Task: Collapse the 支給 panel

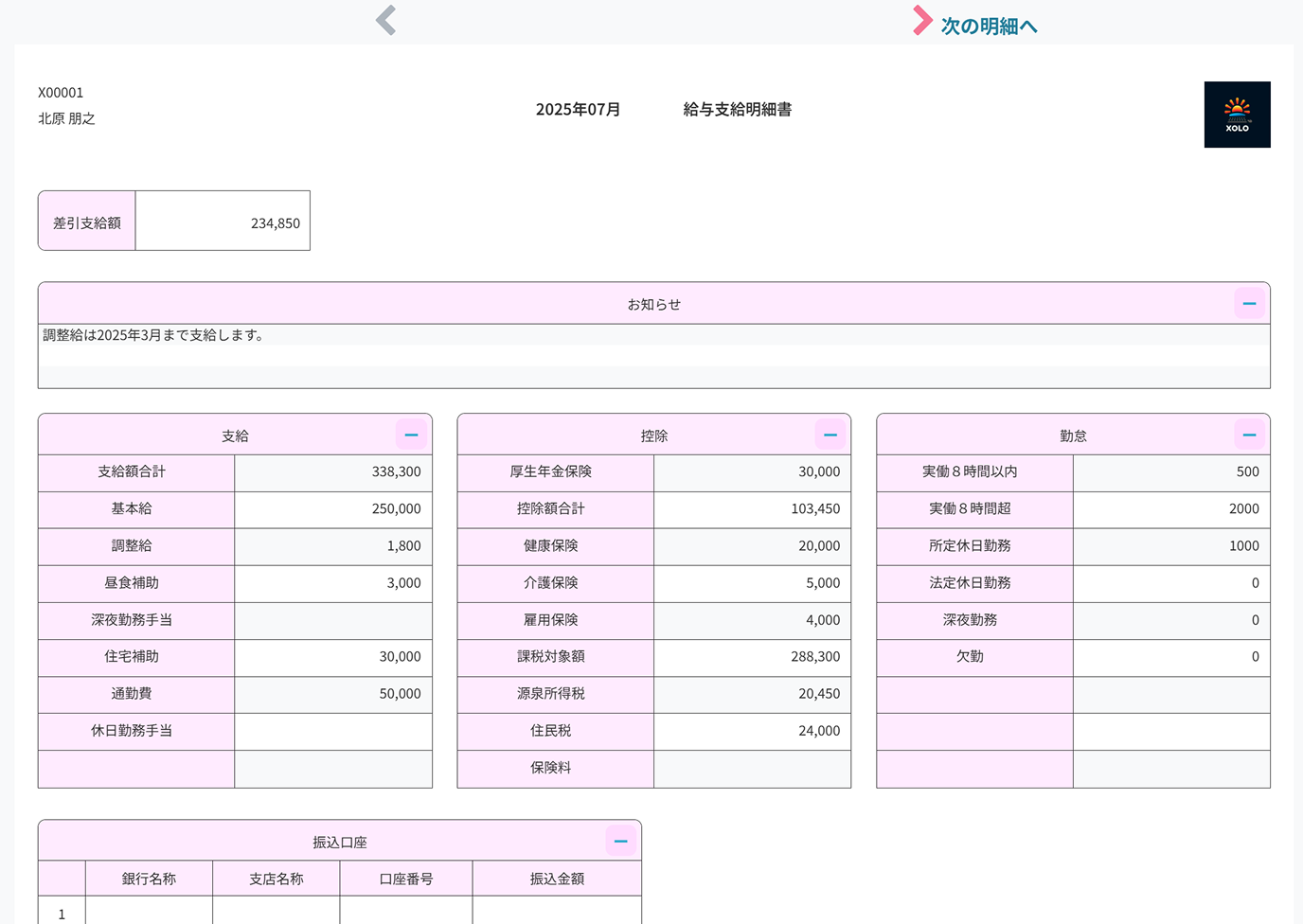Action: (411, 435)
